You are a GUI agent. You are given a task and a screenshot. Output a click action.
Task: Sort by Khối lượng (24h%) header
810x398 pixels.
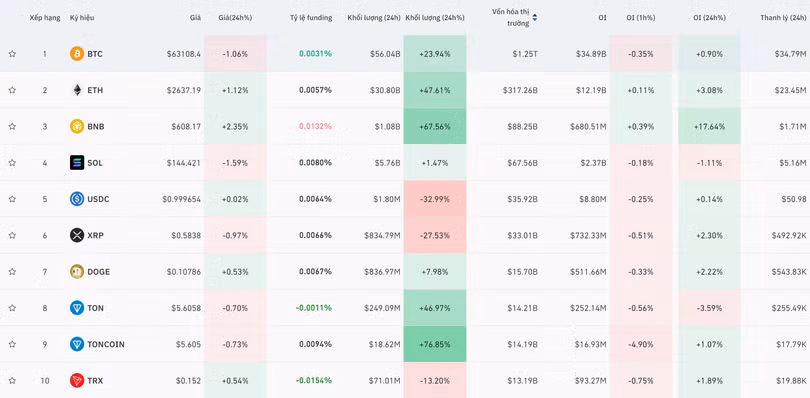pos(435,18)
